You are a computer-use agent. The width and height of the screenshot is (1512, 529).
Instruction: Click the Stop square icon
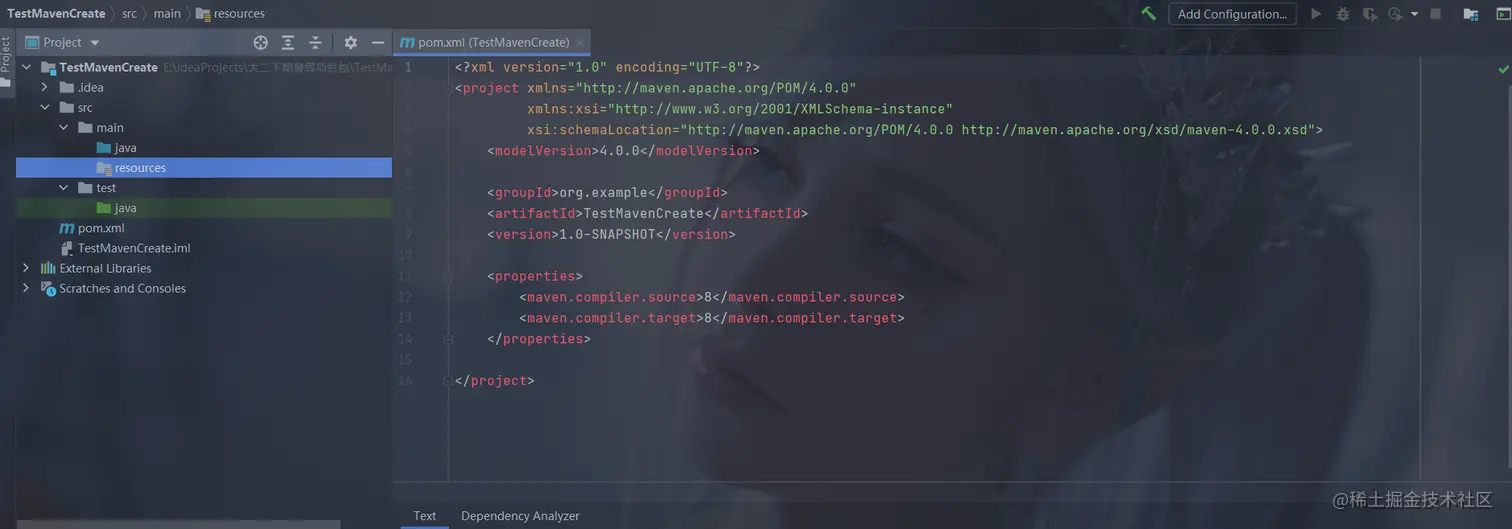pos(1436,14)
